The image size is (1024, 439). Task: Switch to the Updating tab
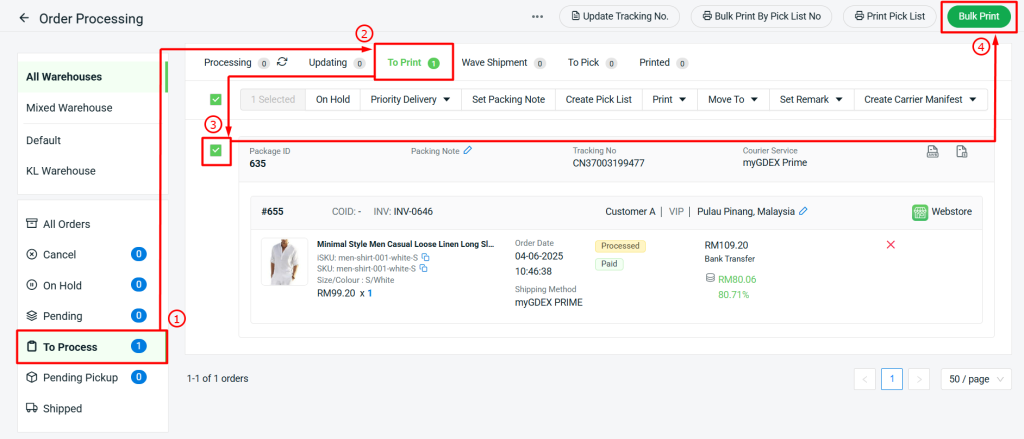point(336,63)
